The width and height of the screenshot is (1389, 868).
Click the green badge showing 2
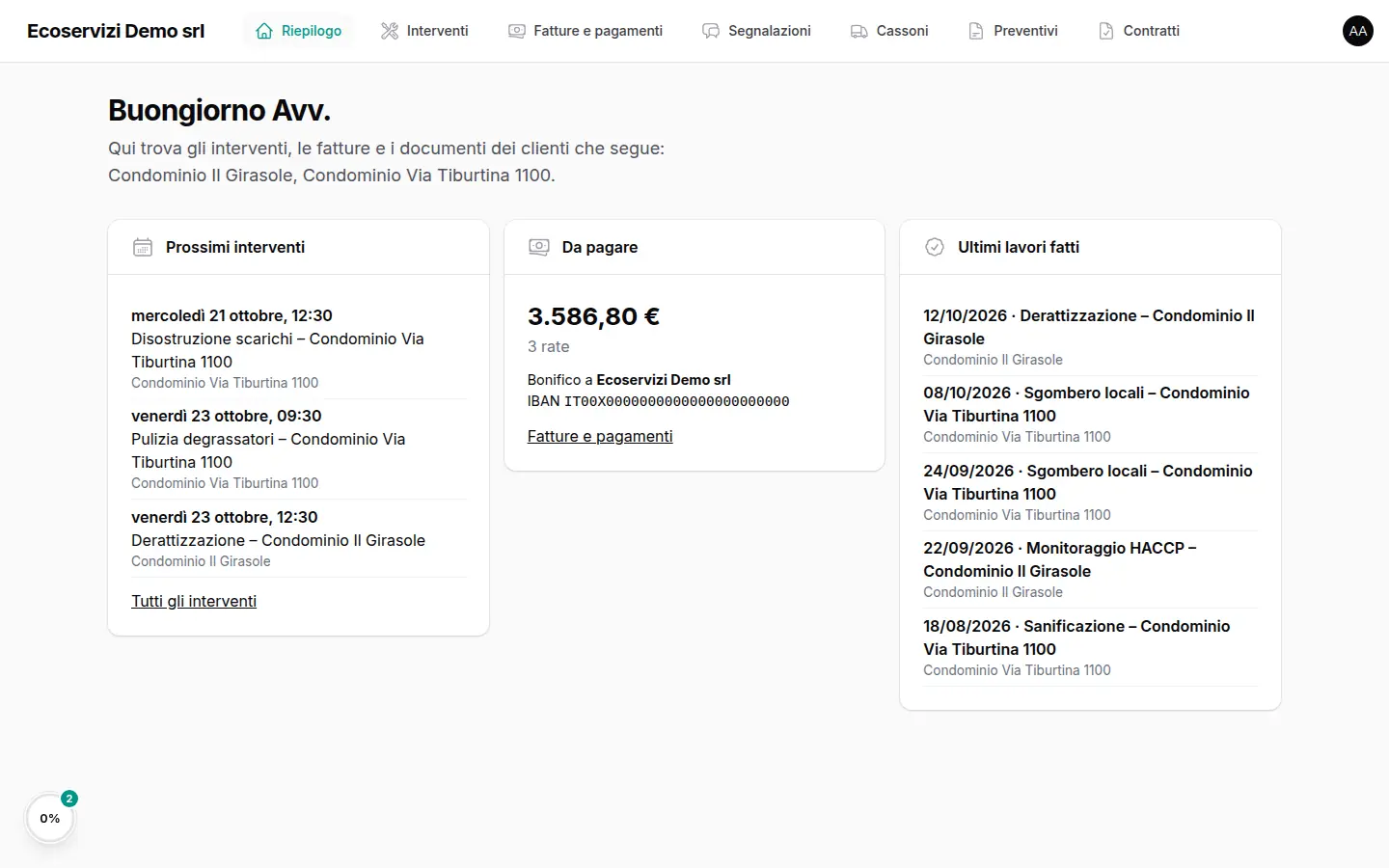[x=69, y=799]
